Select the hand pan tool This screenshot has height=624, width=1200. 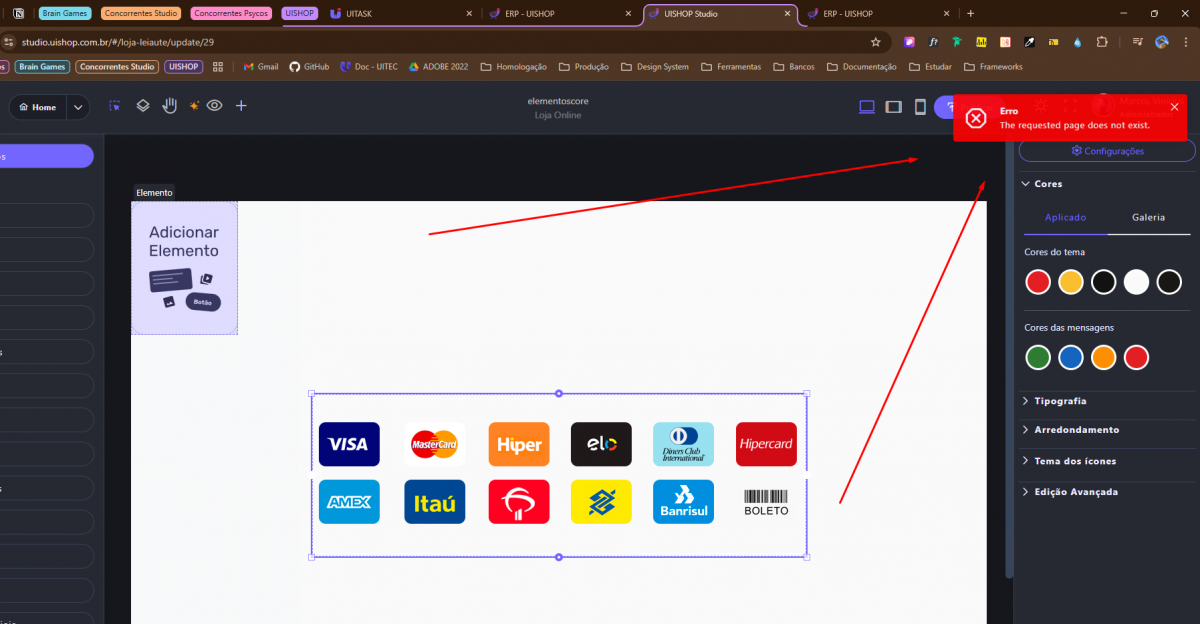(170, 106)
